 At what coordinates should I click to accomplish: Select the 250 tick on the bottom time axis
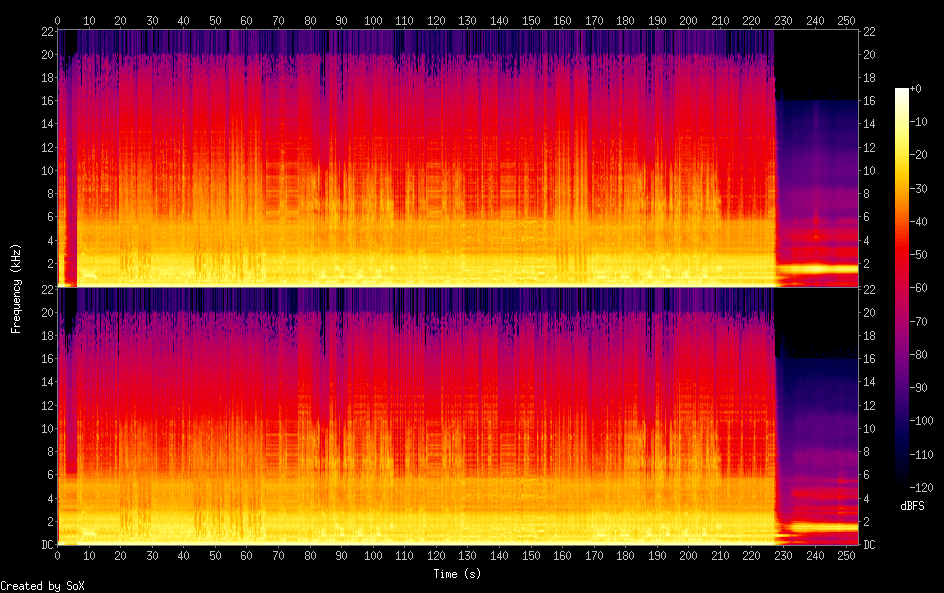846,555
